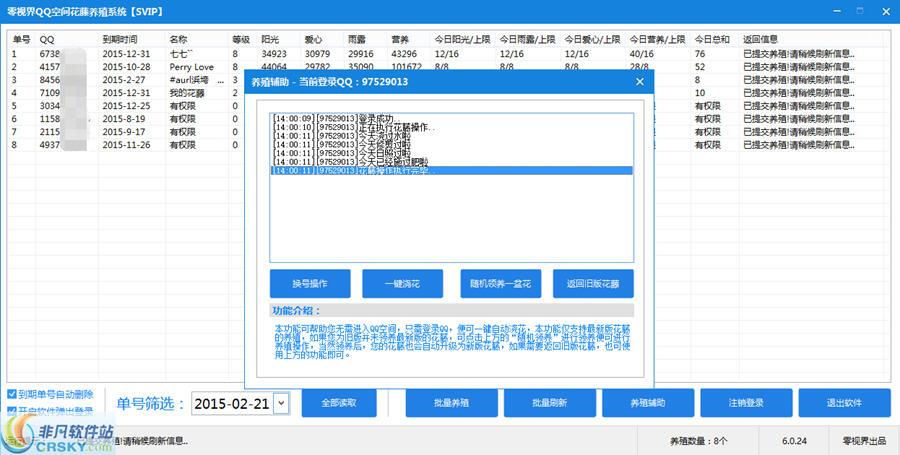
Task: Click the 2015-12-25 expiry date cell
Action: click(x=126, y=106)
